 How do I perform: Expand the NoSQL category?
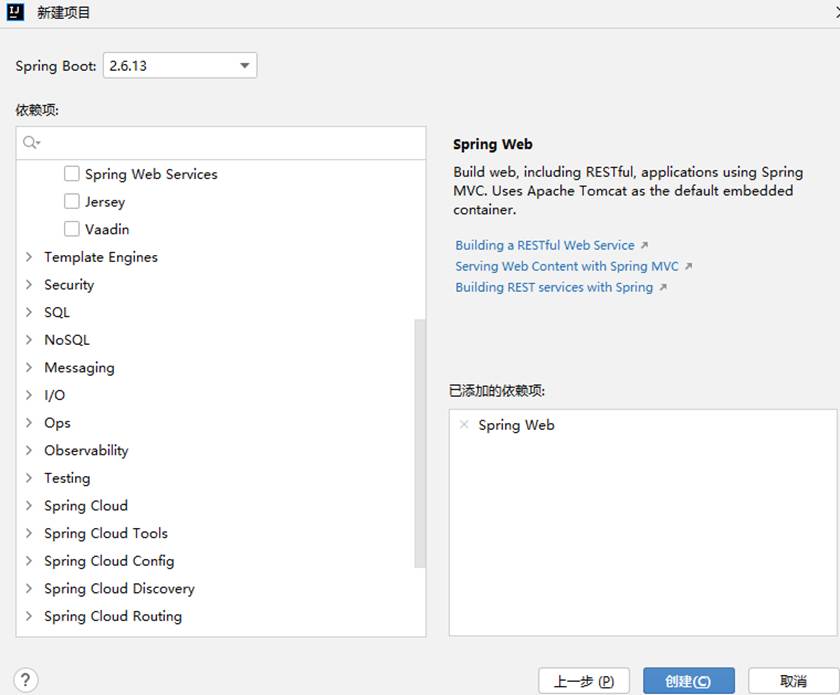[29, 340]
